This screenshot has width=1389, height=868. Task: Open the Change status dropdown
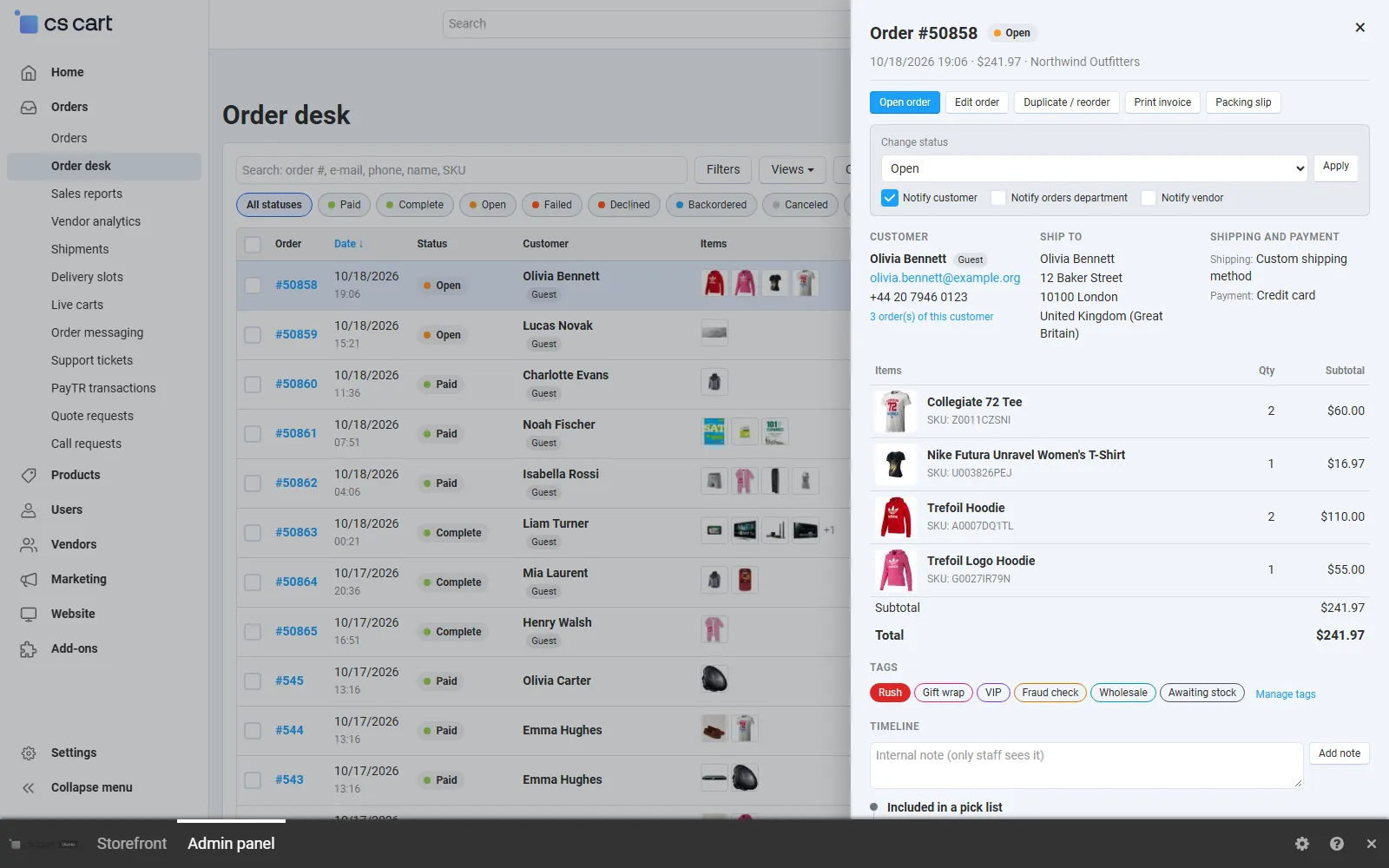[x=1094, y=168]
